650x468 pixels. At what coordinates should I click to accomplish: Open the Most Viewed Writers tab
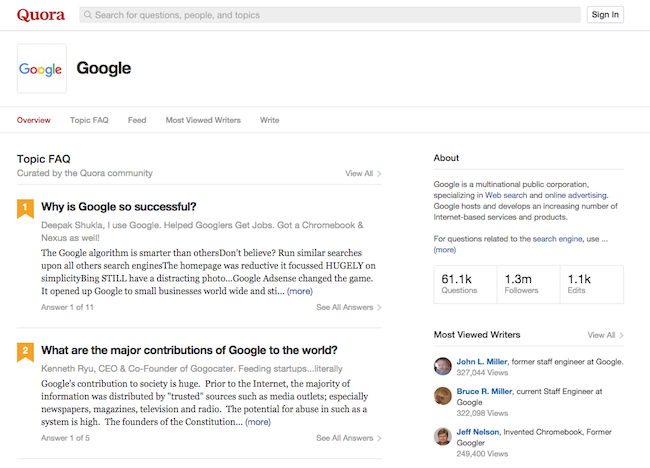click(x=203, y=120)
